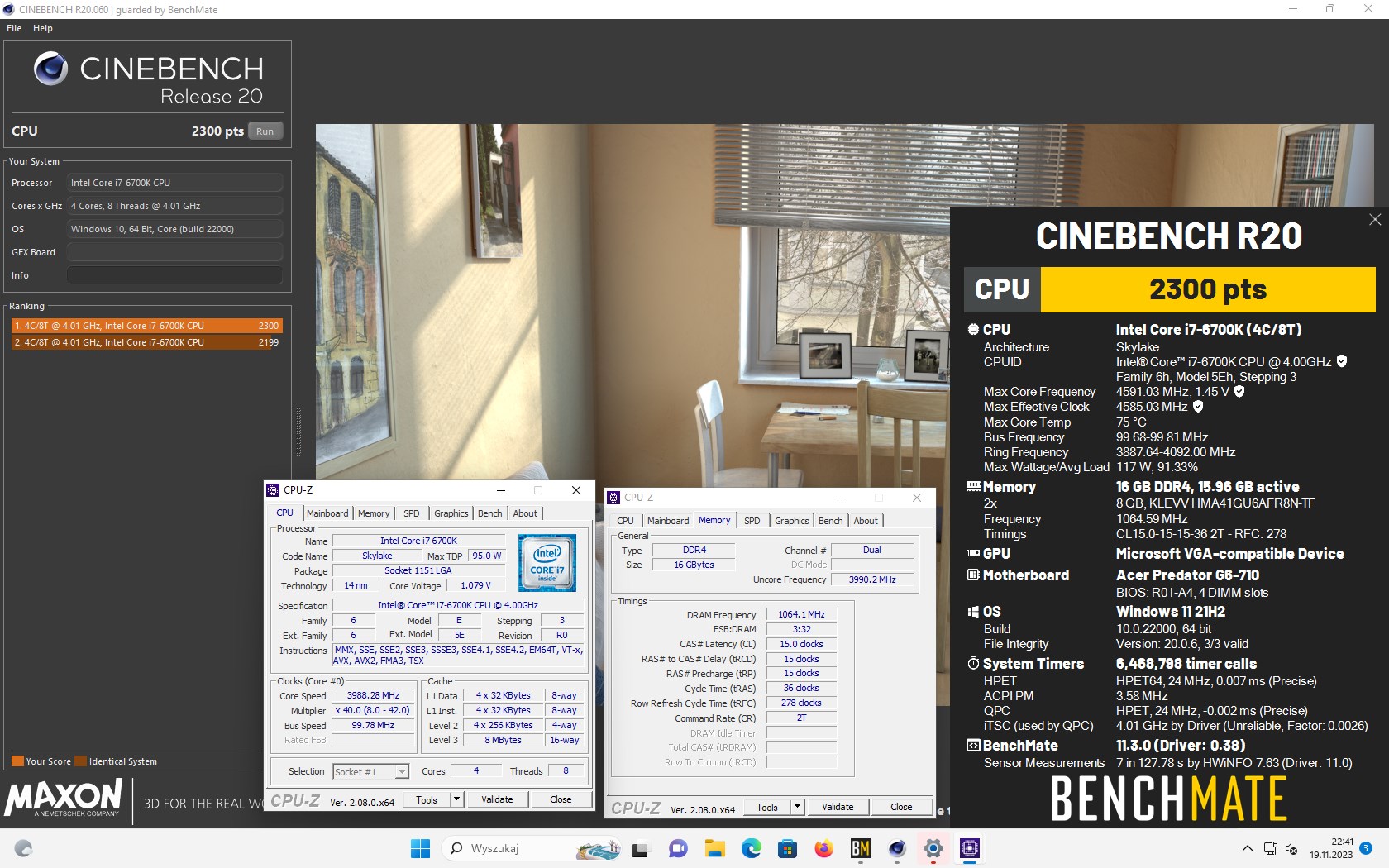Click the Intel Core i7 logo in CPU-Z
The image size is (1389, 868).
pyautogui.click(x=547, y=562)
